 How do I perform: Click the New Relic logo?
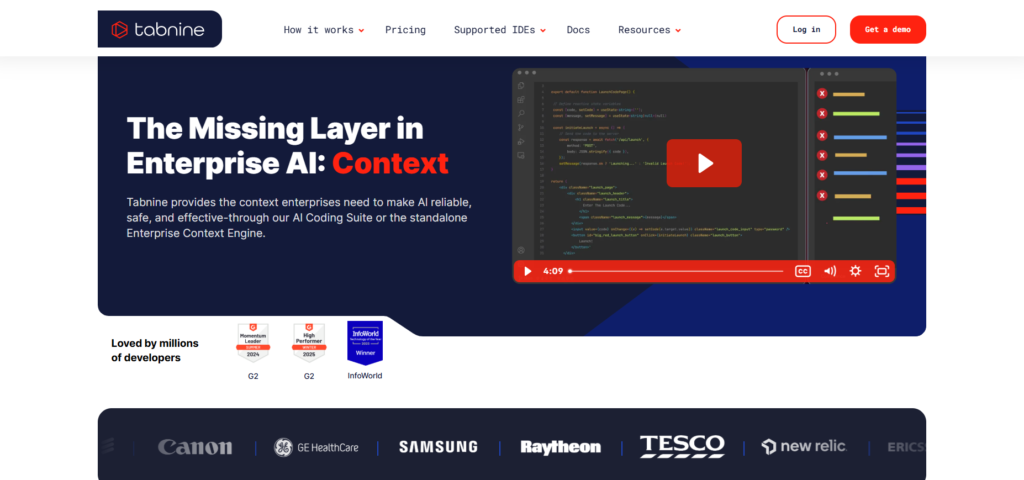point(804,447)
